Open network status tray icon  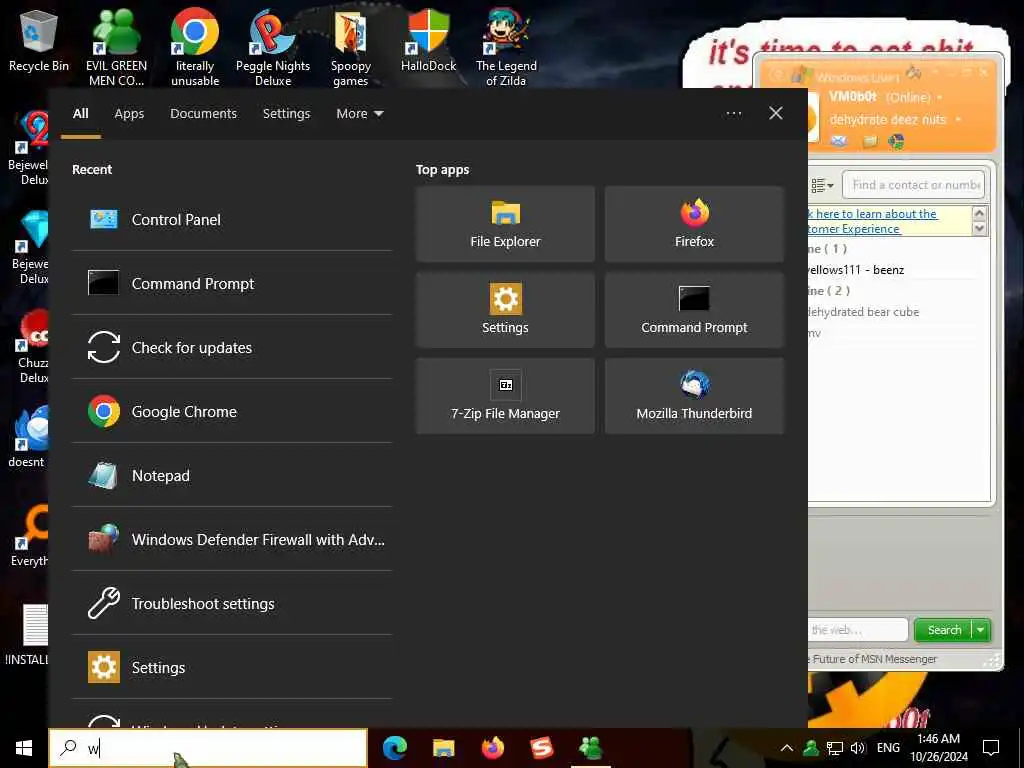835,748
